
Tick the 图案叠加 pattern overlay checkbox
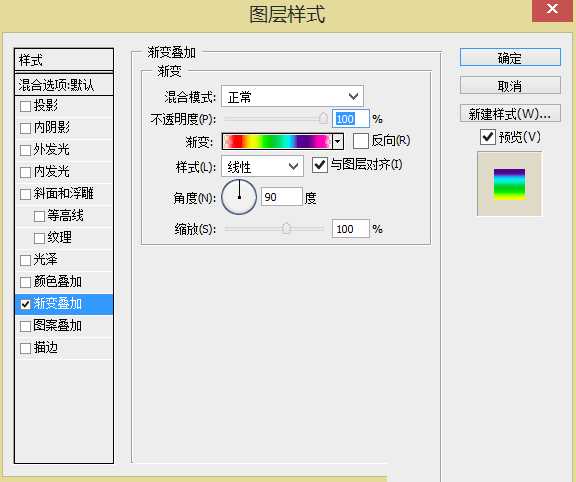tap(25, 326)
